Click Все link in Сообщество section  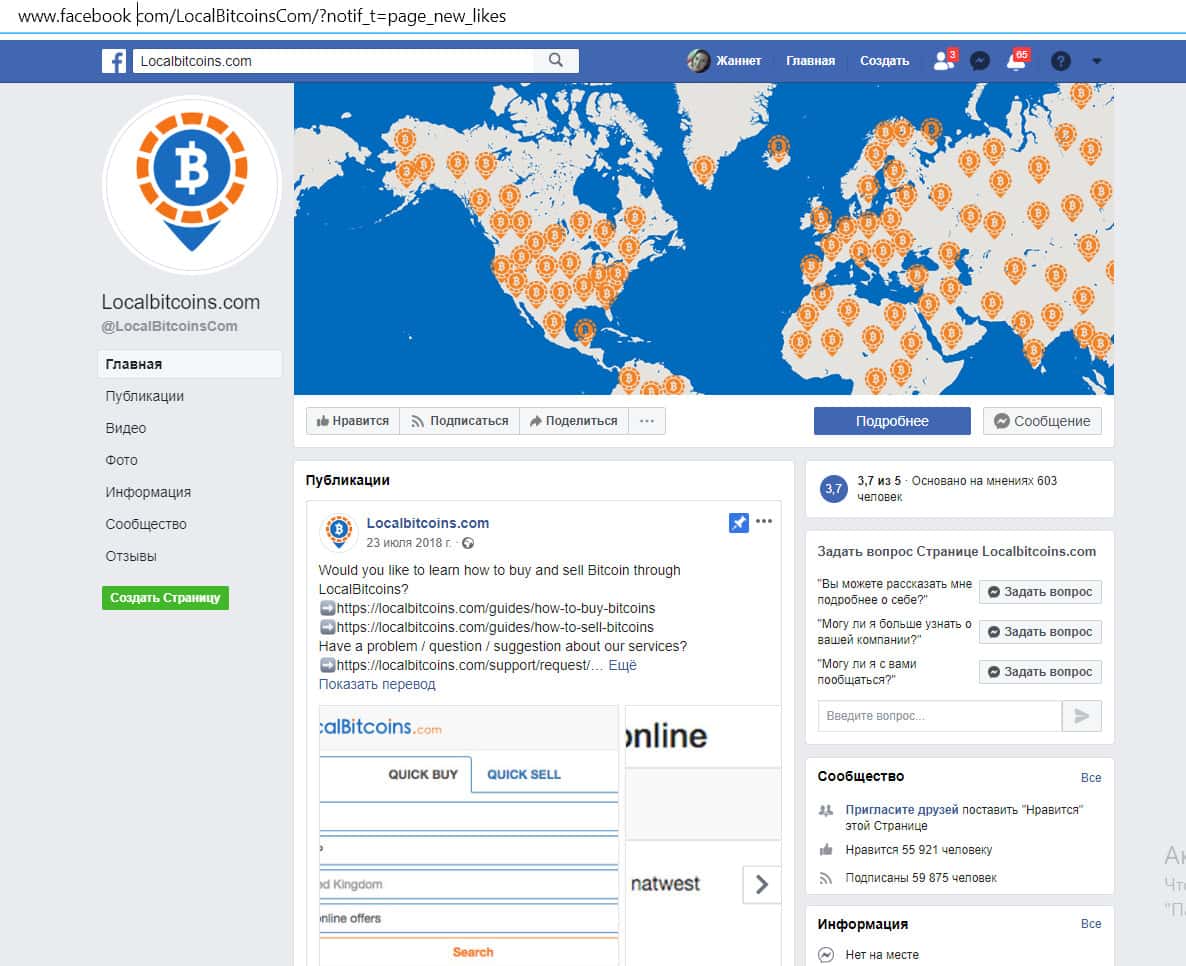point(1091,778)
